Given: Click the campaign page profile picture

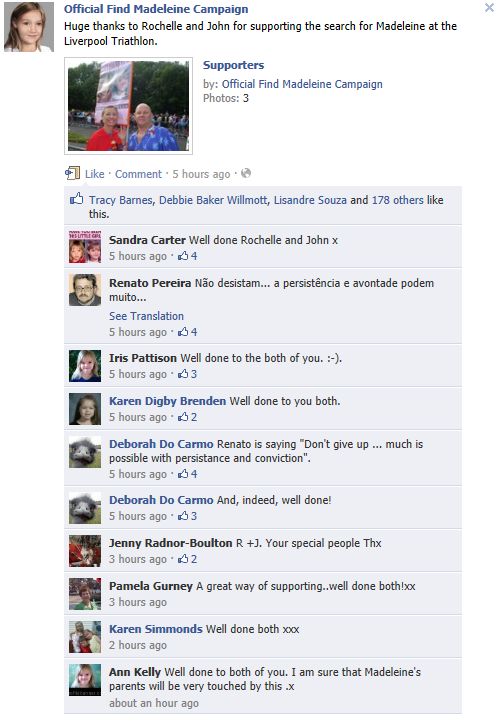Looking at the screenshot, I should coord(29,27).
